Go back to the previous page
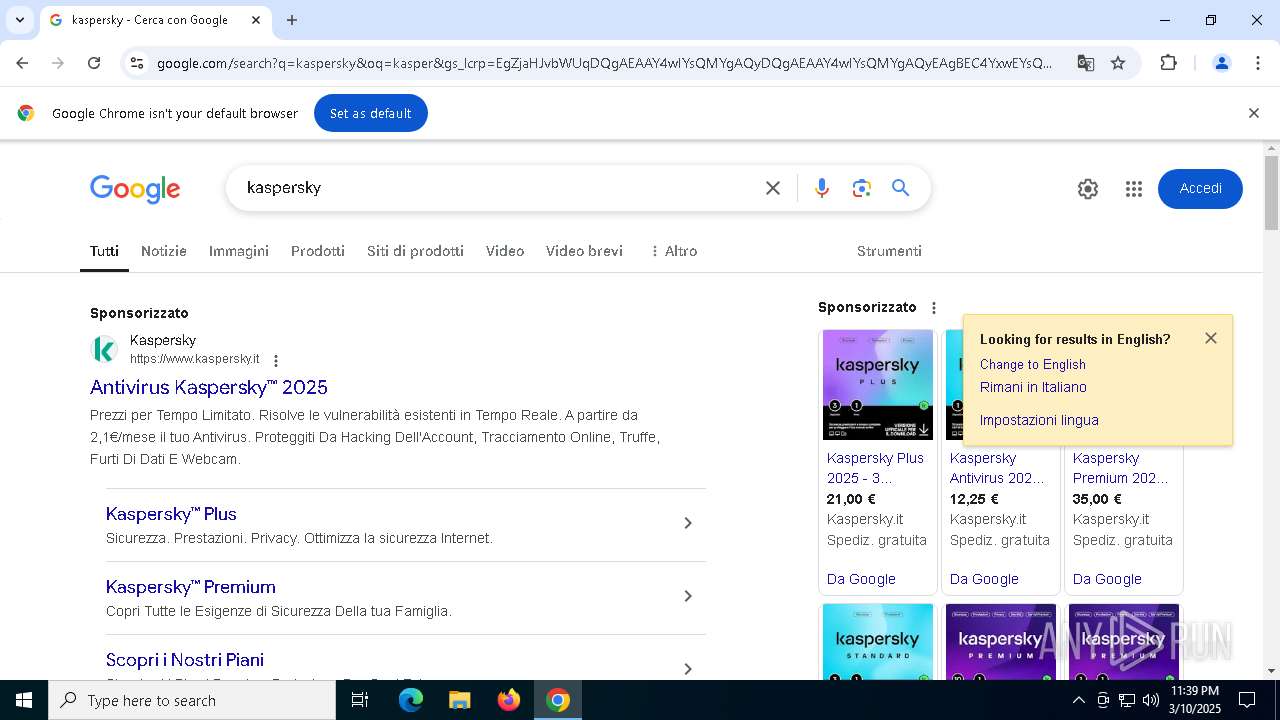Viewport: 1280px width, 720px height. click(x=22, y=63)
